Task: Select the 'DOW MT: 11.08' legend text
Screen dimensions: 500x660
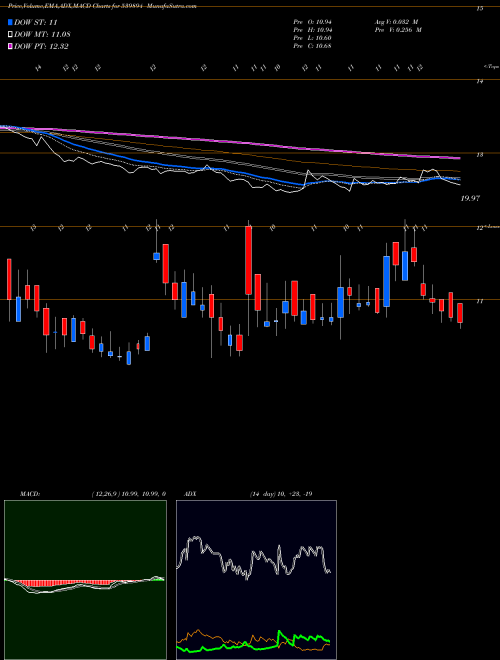Action: point(42,34)
